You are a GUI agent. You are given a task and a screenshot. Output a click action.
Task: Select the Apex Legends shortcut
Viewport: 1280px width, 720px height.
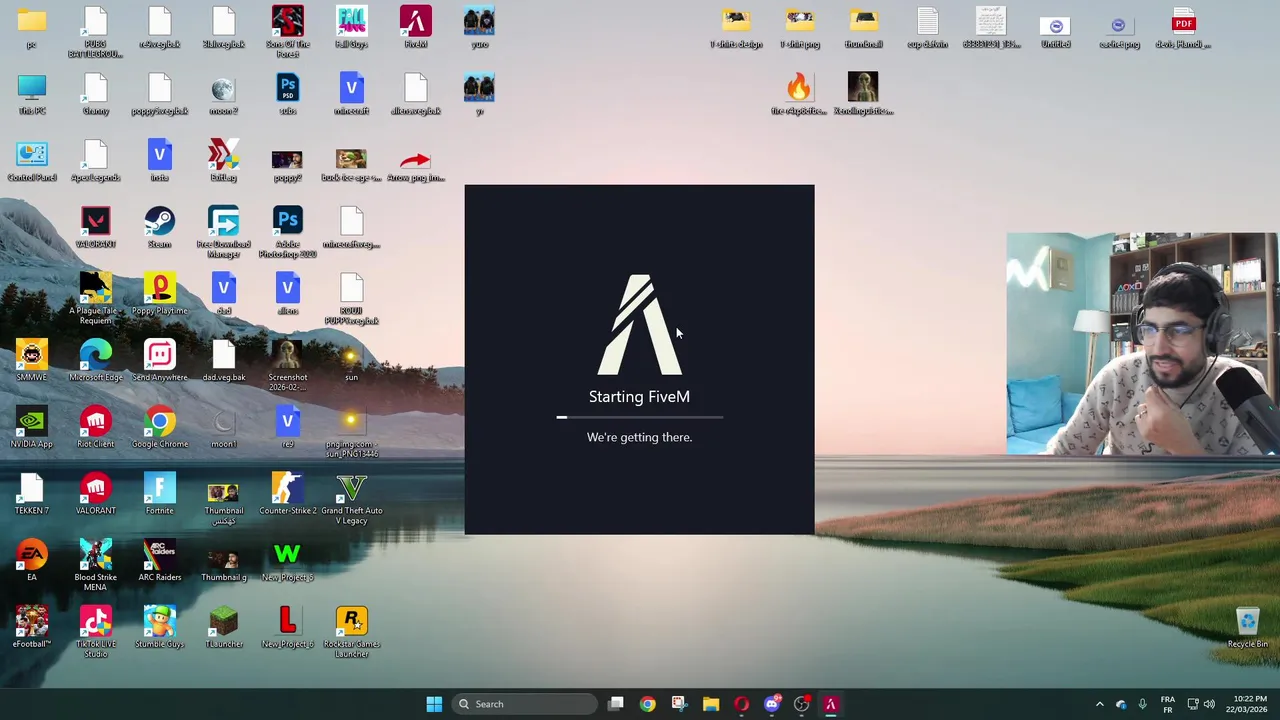(95, 161)
